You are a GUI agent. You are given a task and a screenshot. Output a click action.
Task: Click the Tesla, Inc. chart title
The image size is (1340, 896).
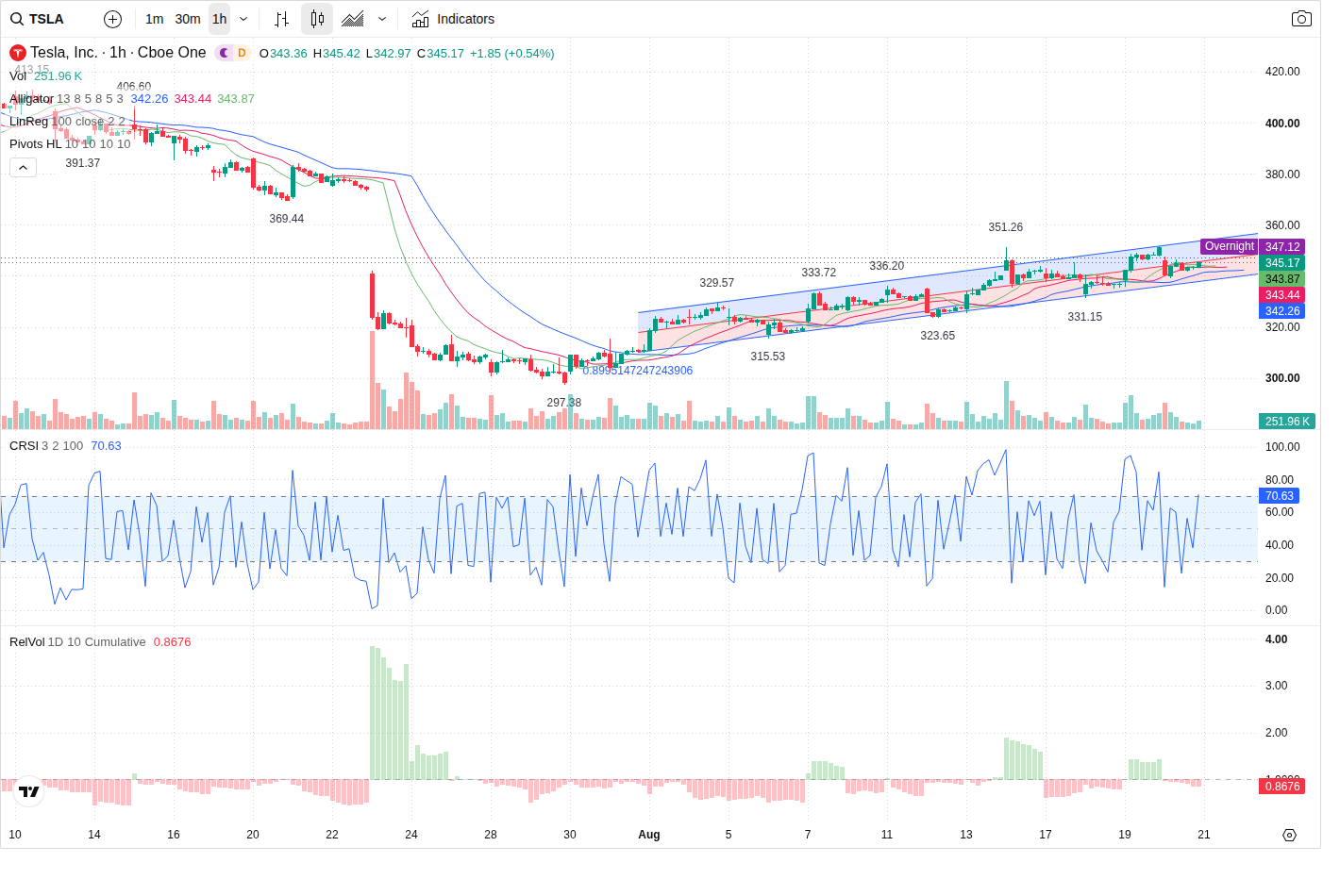coord(118,53)
